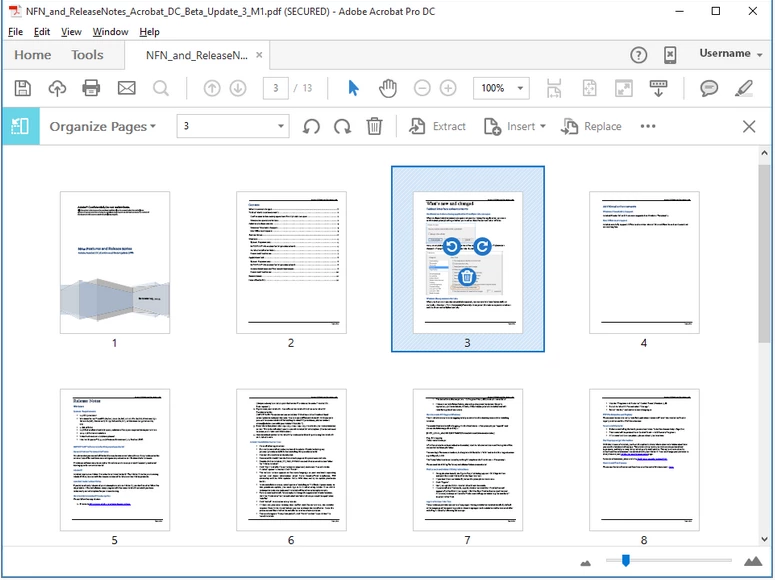Switch to full screen mode icon
775x580 pixels.
pyautogui.click(x=624, y=88)
